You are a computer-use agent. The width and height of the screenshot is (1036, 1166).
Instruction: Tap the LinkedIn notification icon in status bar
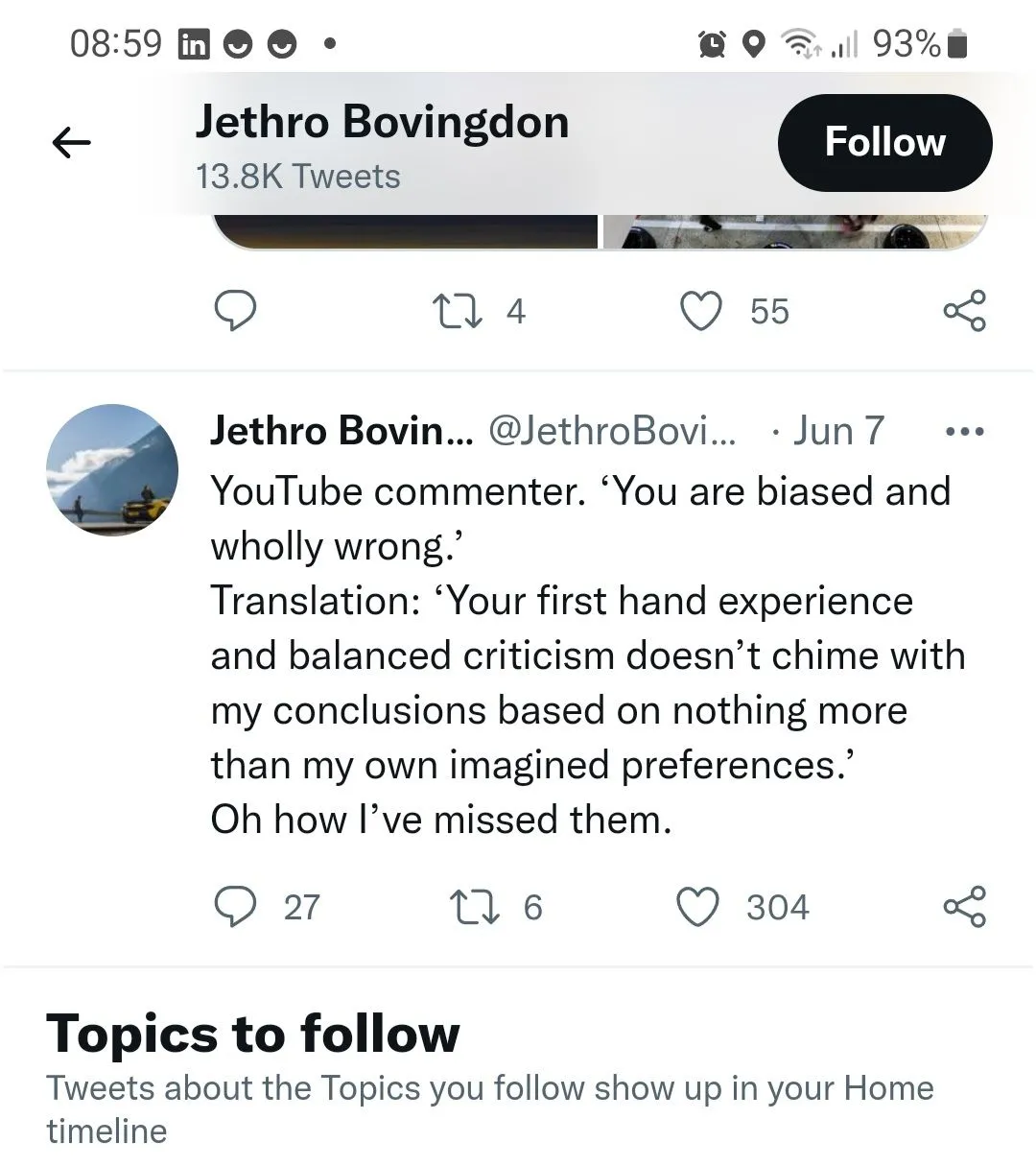click(194, 44)
